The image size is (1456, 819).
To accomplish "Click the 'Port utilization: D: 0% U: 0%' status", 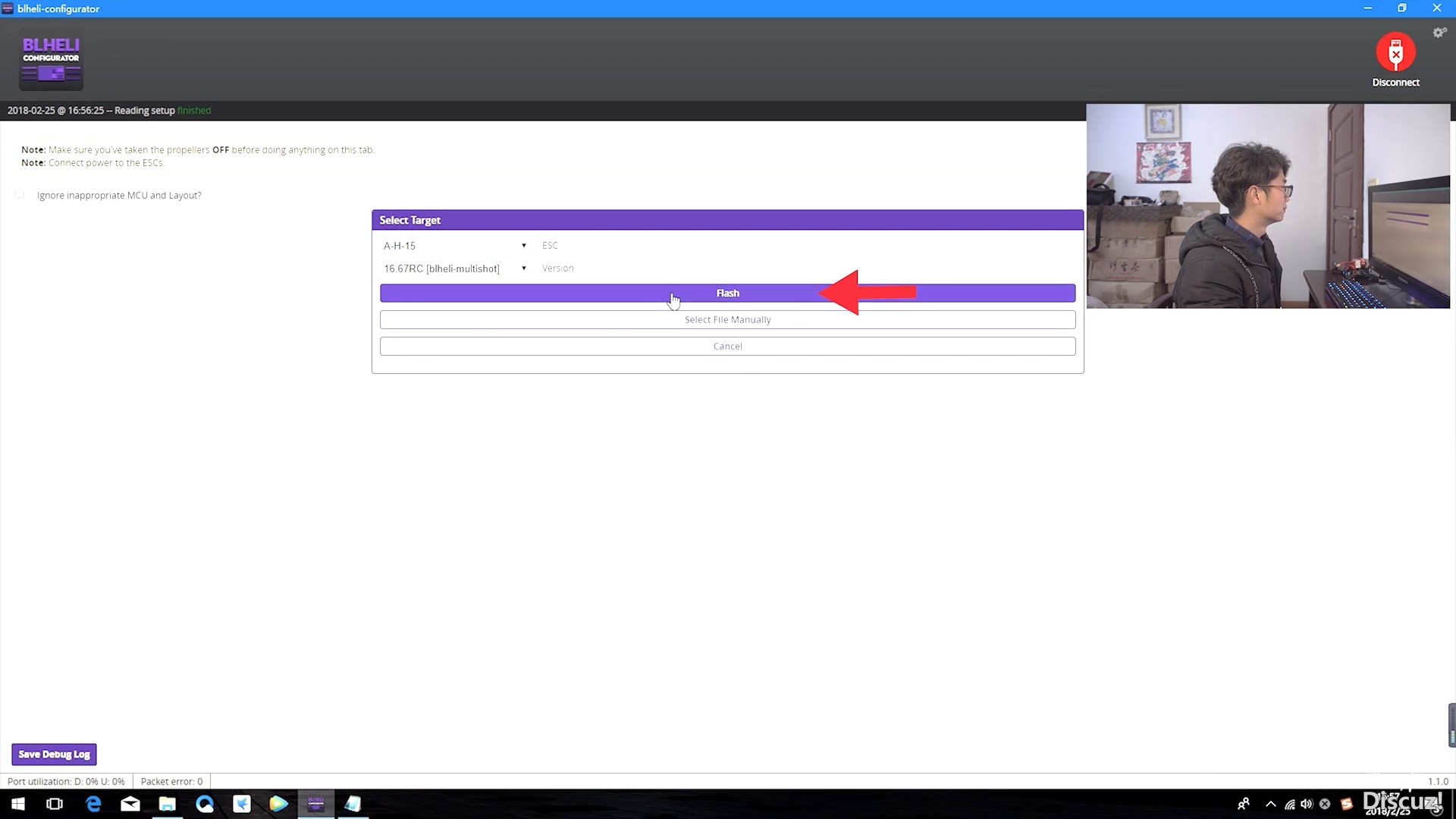I will (x=66, y=782).
